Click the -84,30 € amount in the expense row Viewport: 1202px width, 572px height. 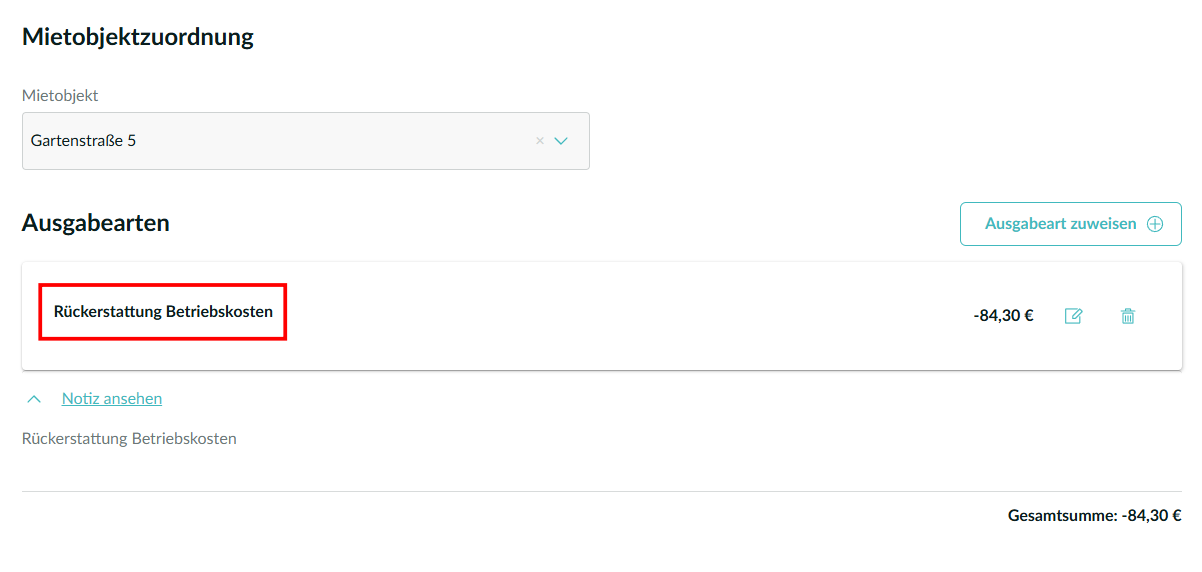click(1003, 316)
